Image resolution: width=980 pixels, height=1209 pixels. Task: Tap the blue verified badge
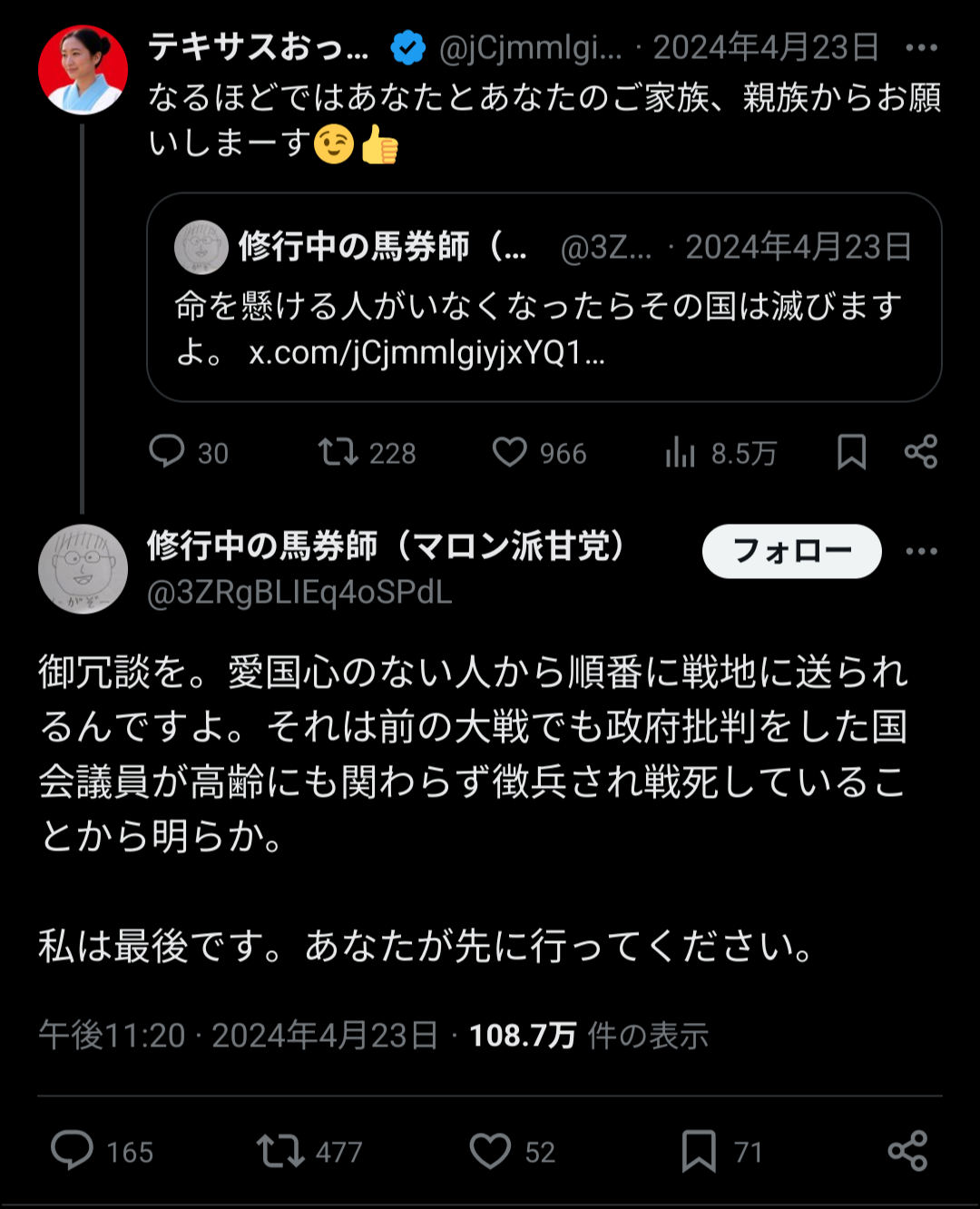(x=407, y=48)
